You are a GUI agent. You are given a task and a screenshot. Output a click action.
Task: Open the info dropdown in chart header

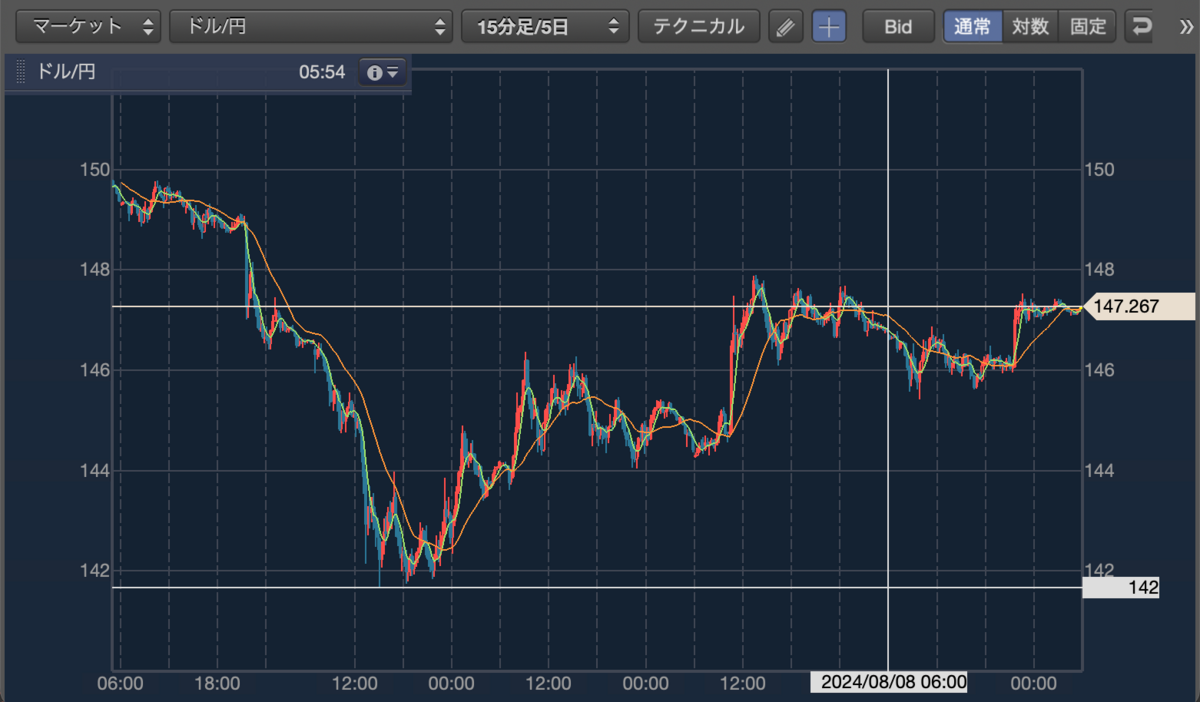click(x=383, y=72)
